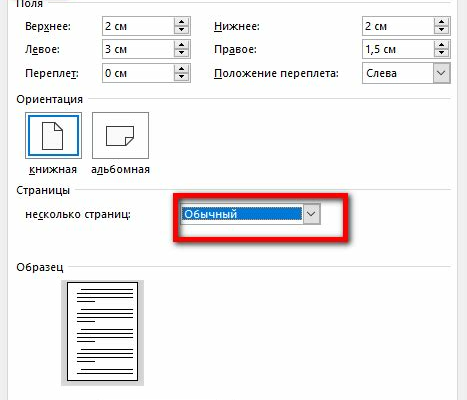
Task: Increase the Левое margin with up arrow
Action: point(181,45)
